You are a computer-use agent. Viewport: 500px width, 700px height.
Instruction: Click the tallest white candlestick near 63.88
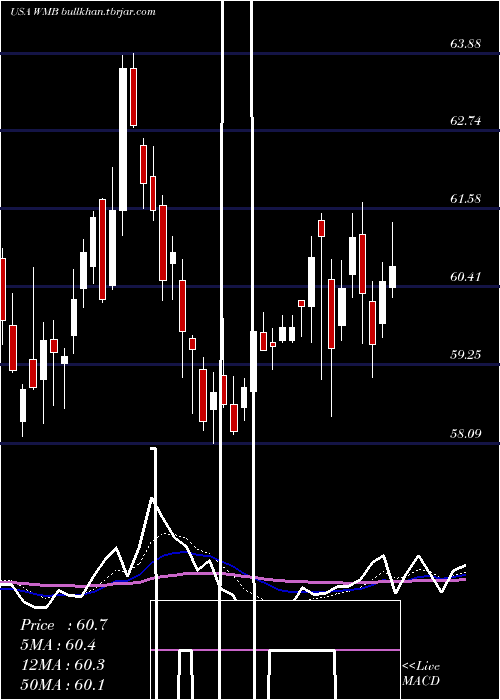point(123,139)
